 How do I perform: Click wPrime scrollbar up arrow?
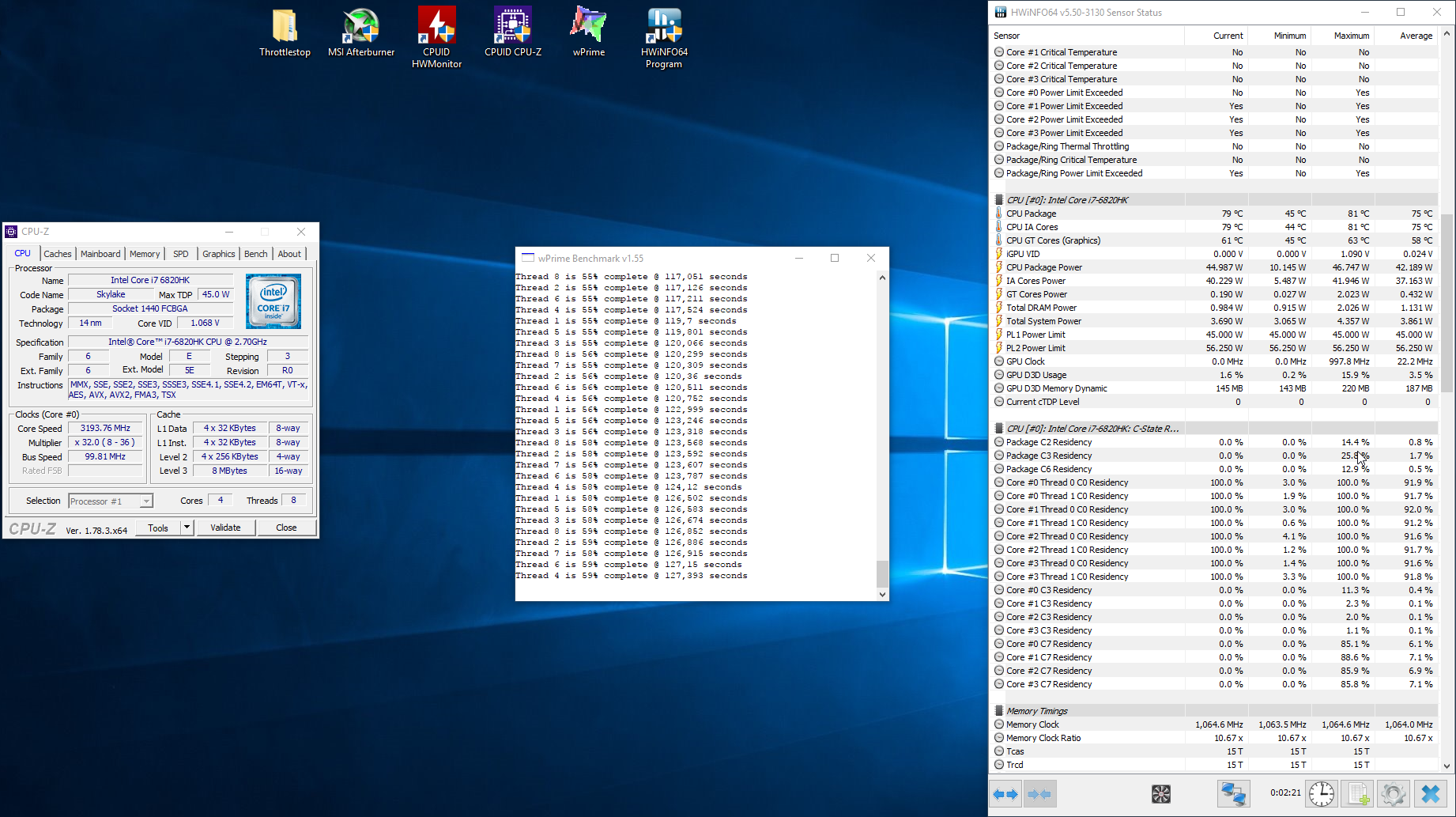tap(882, 278)
